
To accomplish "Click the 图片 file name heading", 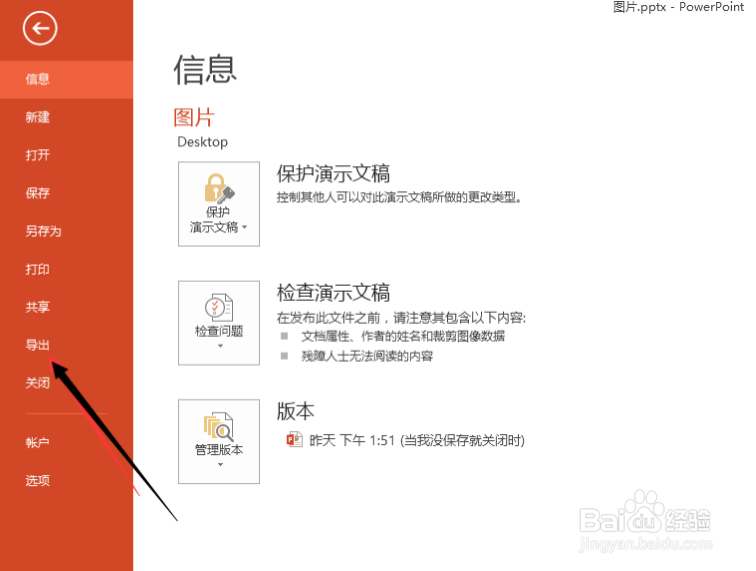I will click(x=194, y=117).
